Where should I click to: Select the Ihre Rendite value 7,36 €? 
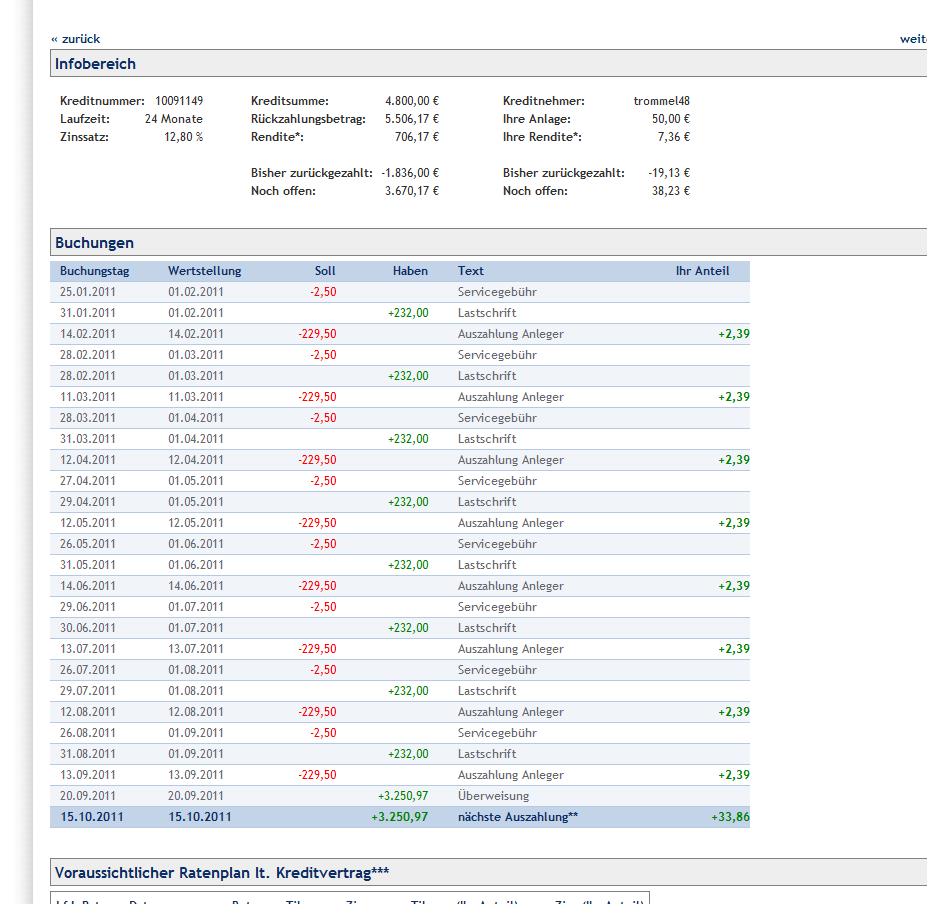coord(674,137)
